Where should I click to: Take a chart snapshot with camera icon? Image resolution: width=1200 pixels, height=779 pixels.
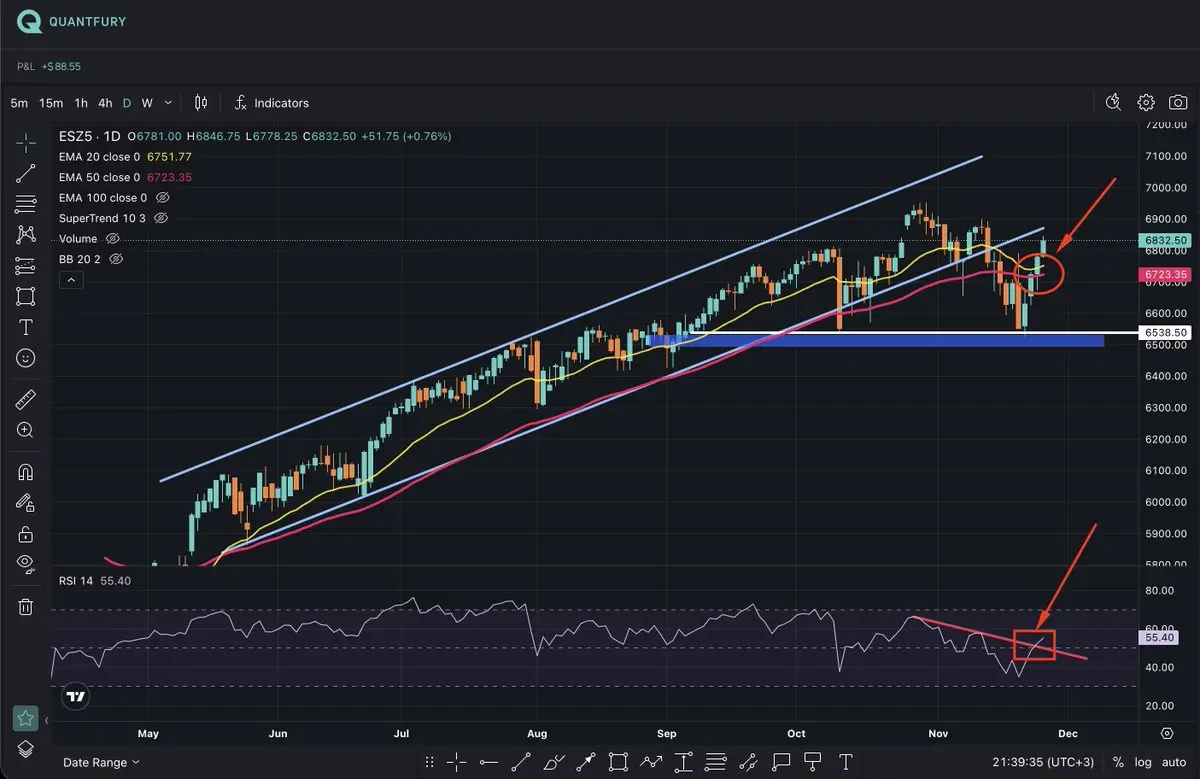point(1179,102)
